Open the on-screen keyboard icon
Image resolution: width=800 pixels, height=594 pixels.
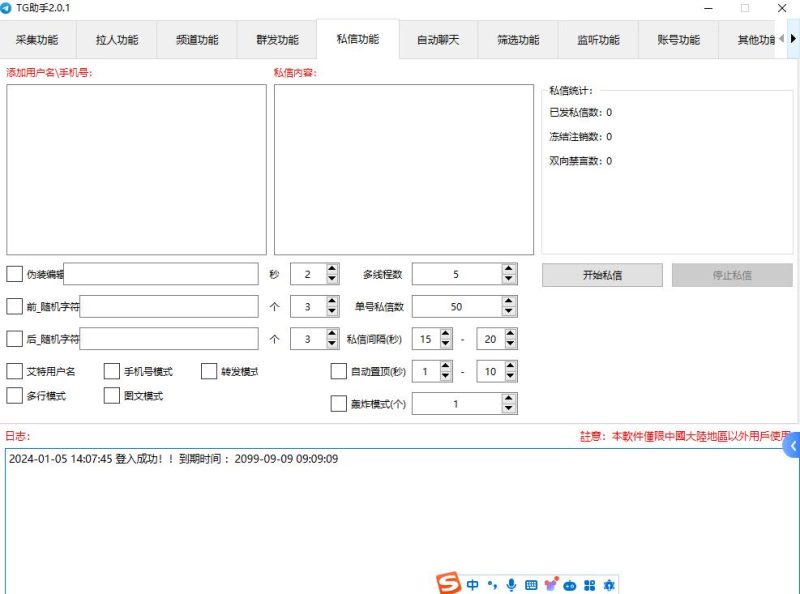531,582
